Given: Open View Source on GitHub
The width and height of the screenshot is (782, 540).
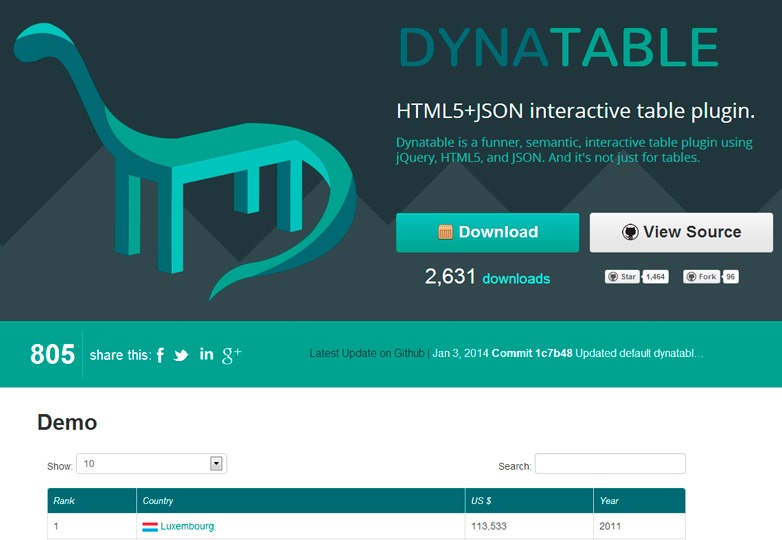Looking at the screenshot, I should (x=681, y=232).
